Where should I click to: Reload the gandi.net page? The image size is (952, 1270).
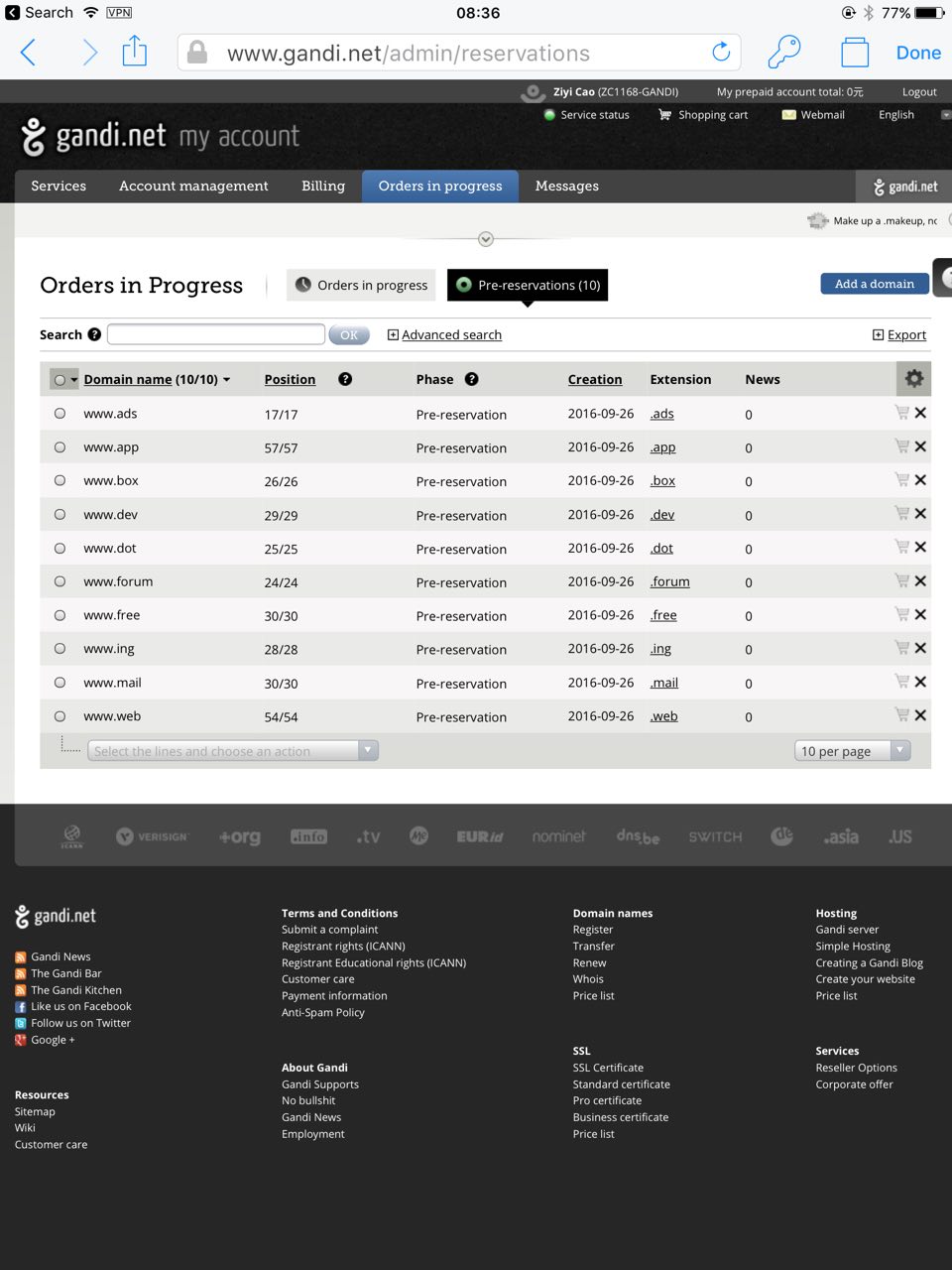click(x=721, y=52)
